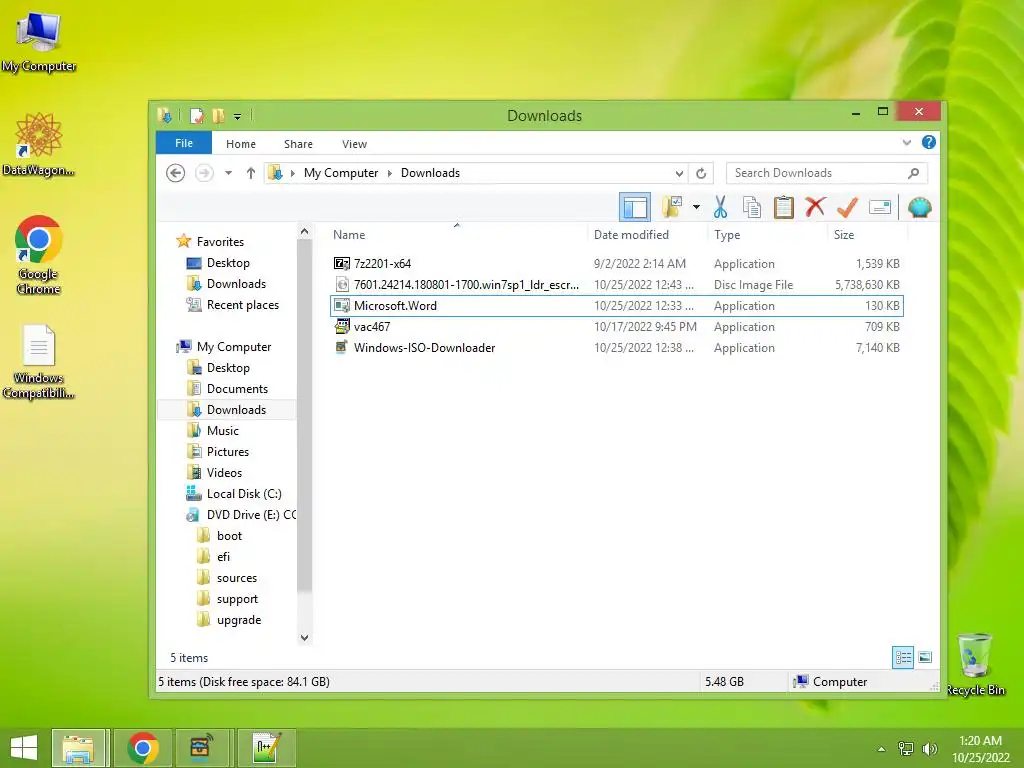
Task: Open Favorites in navigation pane
Action: [220, 242]
